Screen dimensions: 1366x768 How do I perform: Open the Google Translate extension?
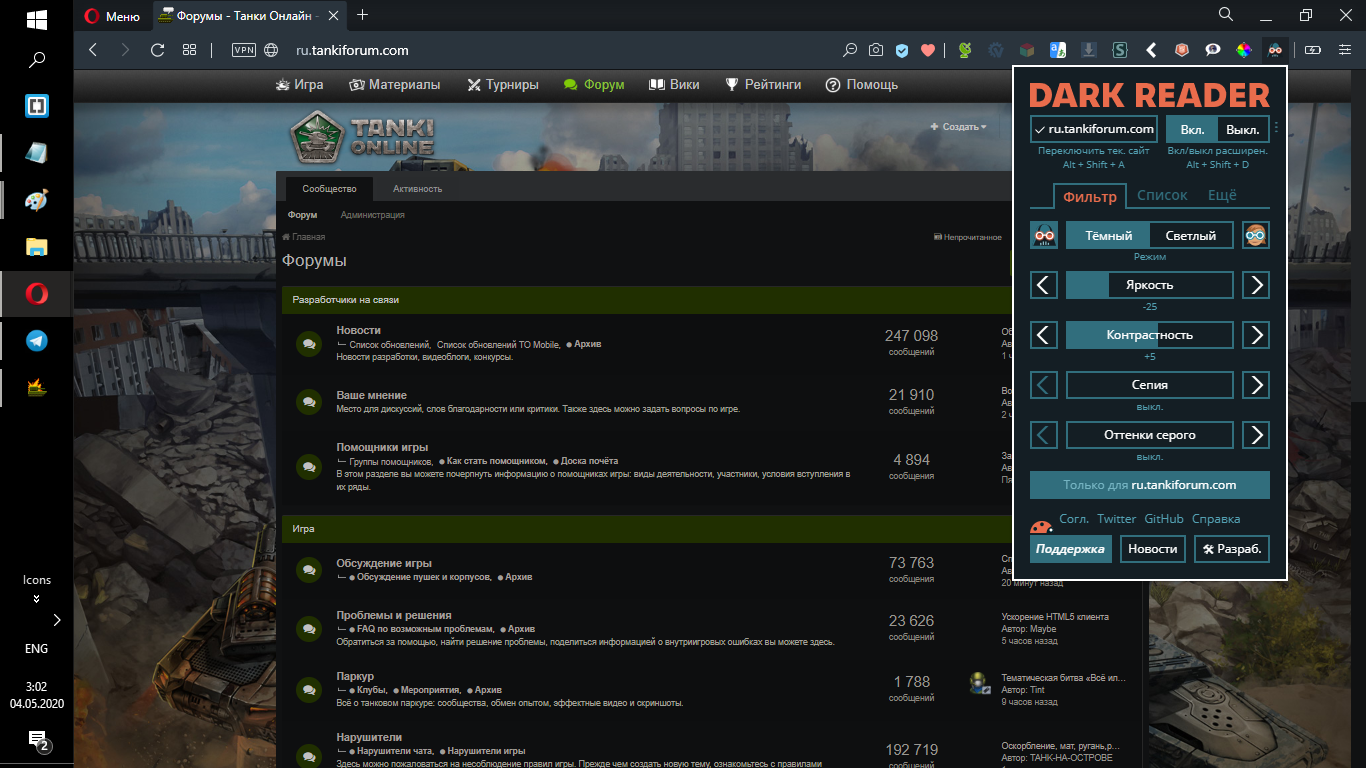point(1058,50)
